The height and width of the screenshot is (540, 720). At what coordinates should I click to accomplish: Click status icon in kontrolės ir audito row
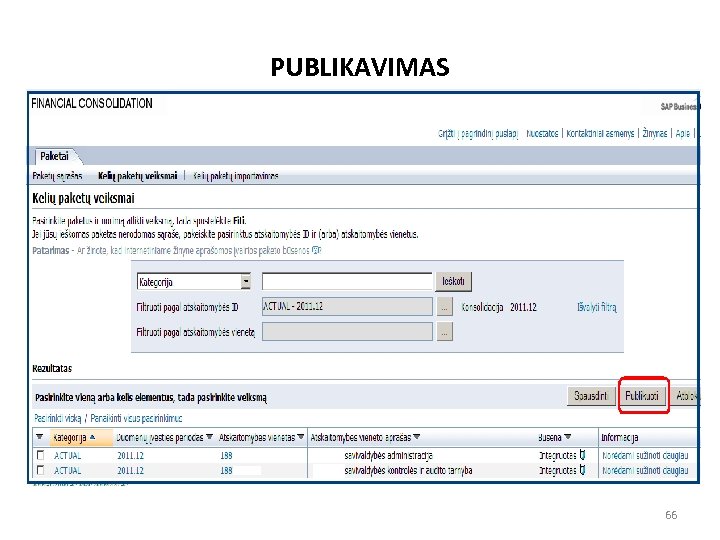point(582,470)
